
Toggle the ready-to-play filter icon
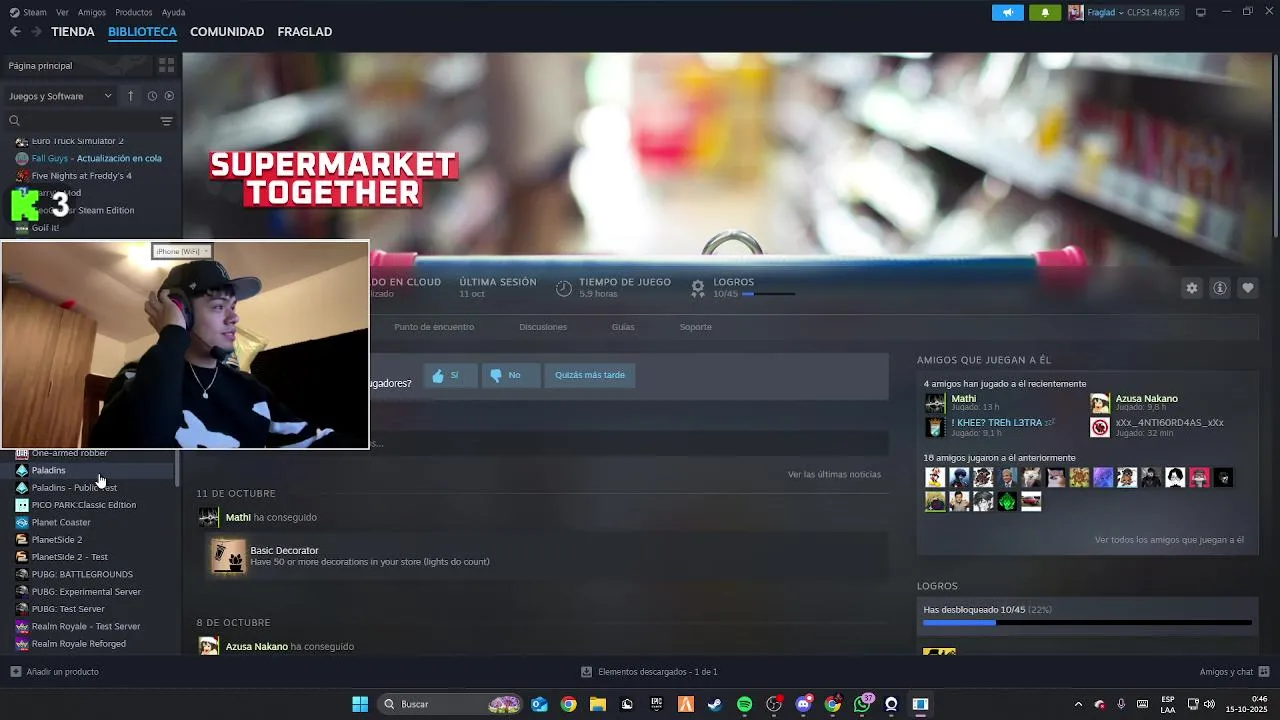169,96
